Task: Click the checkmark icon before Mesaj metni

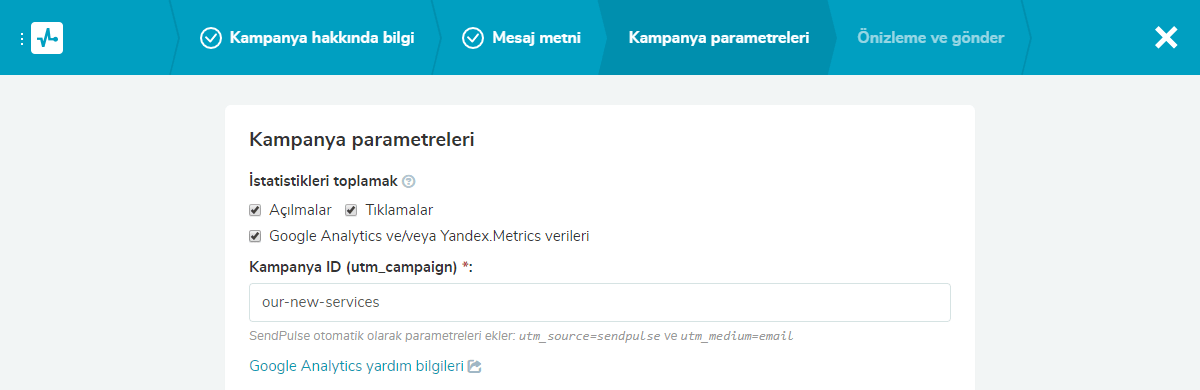Action: [x=473, y=38]
